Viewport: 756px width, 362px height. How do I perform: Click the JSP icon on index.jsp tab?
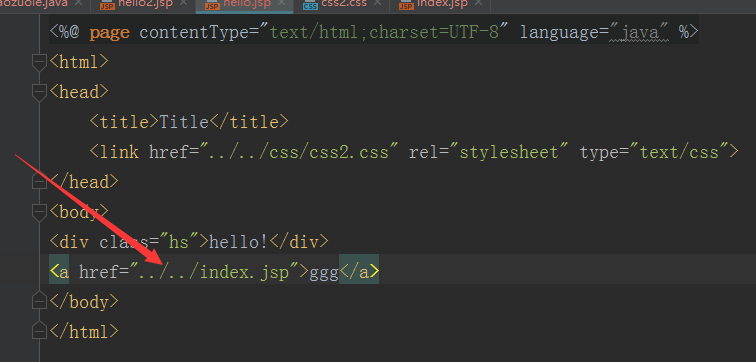(x=406, y=5)
